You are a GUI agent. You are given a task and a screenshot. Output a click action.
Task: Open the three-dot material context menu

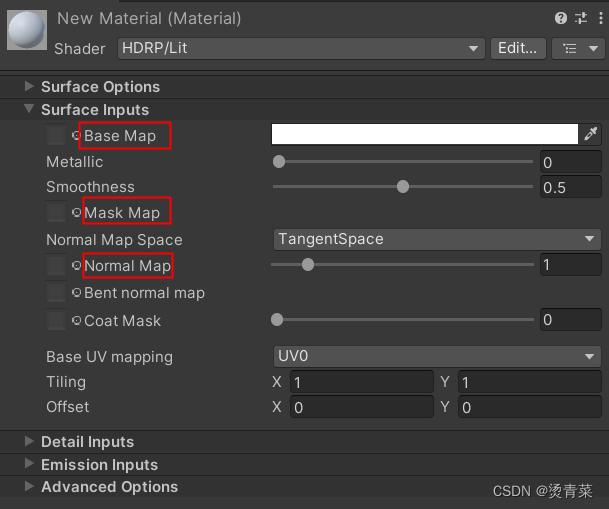pos(601,18)
